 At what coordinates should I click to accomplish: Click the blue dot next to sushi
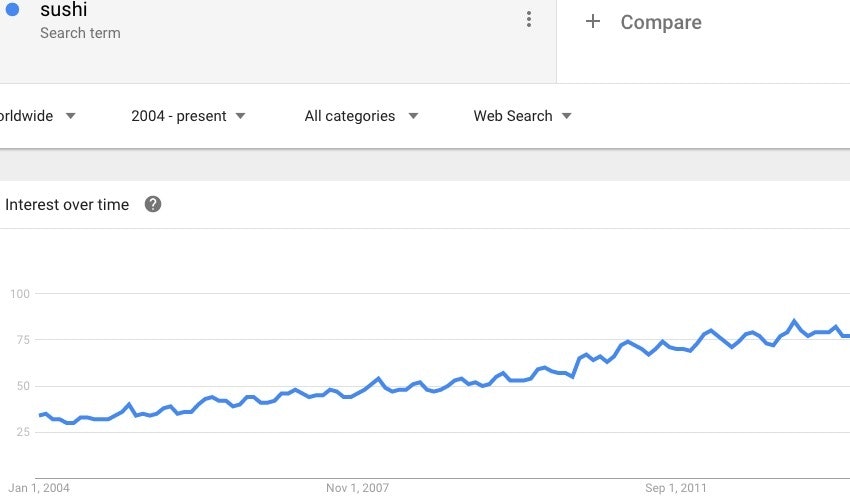point(13,11)
